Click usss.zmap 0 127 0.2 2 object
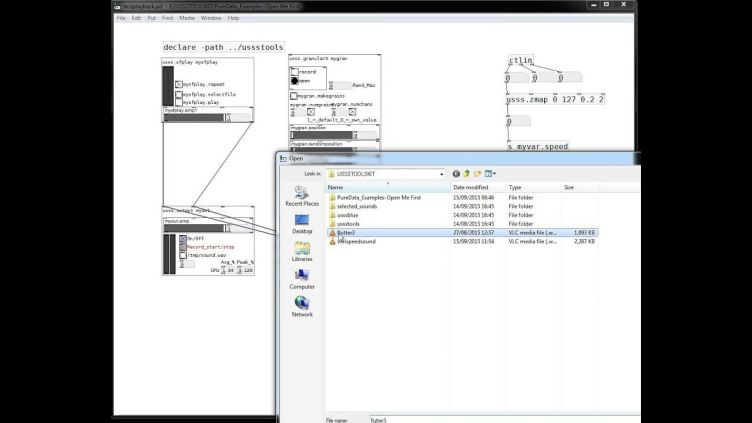This screenshot has height=423, width=752. (555, 99)
